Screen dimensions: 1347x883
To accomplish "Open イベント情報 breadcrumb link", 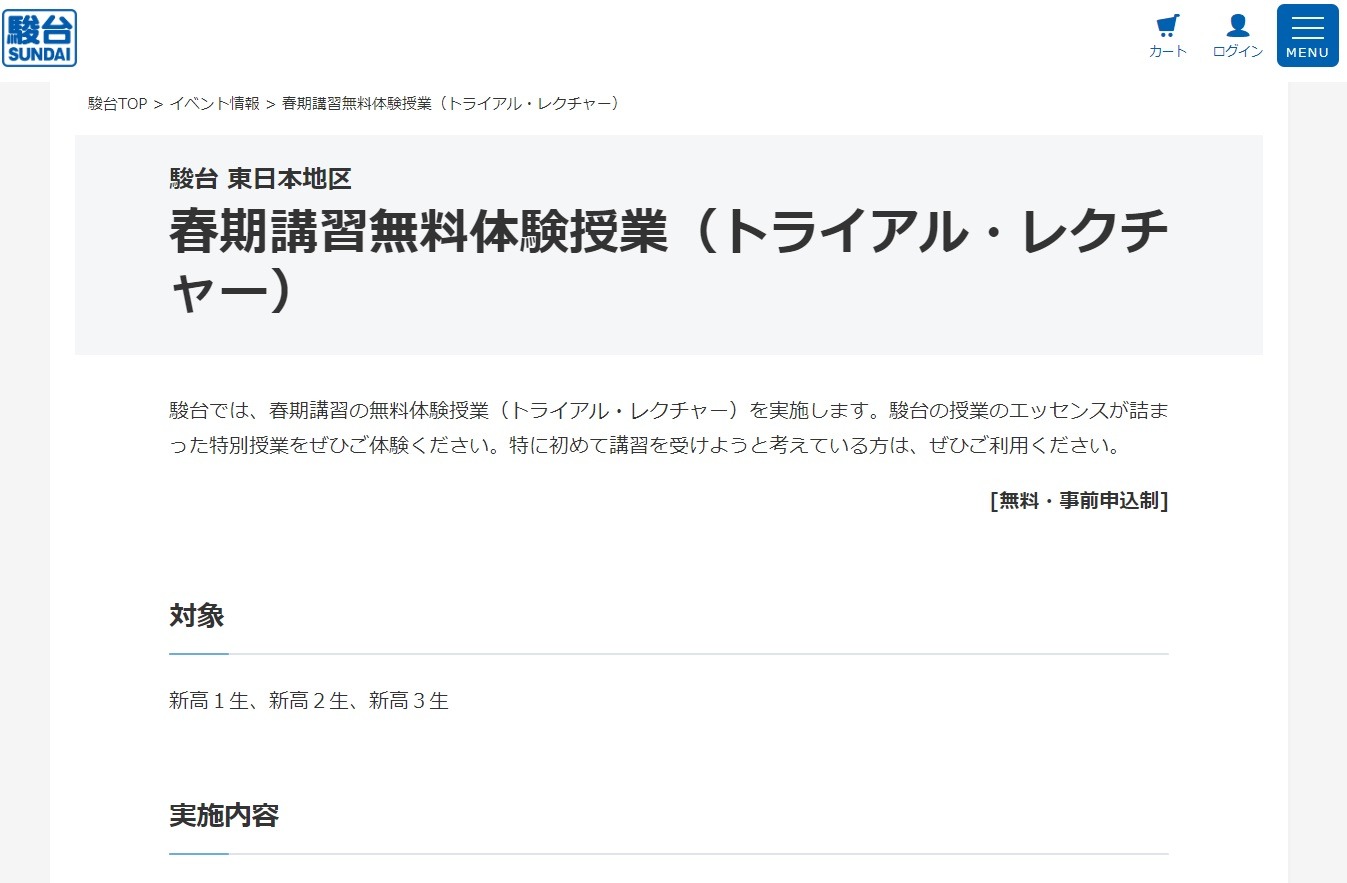I will pos(214,103).
